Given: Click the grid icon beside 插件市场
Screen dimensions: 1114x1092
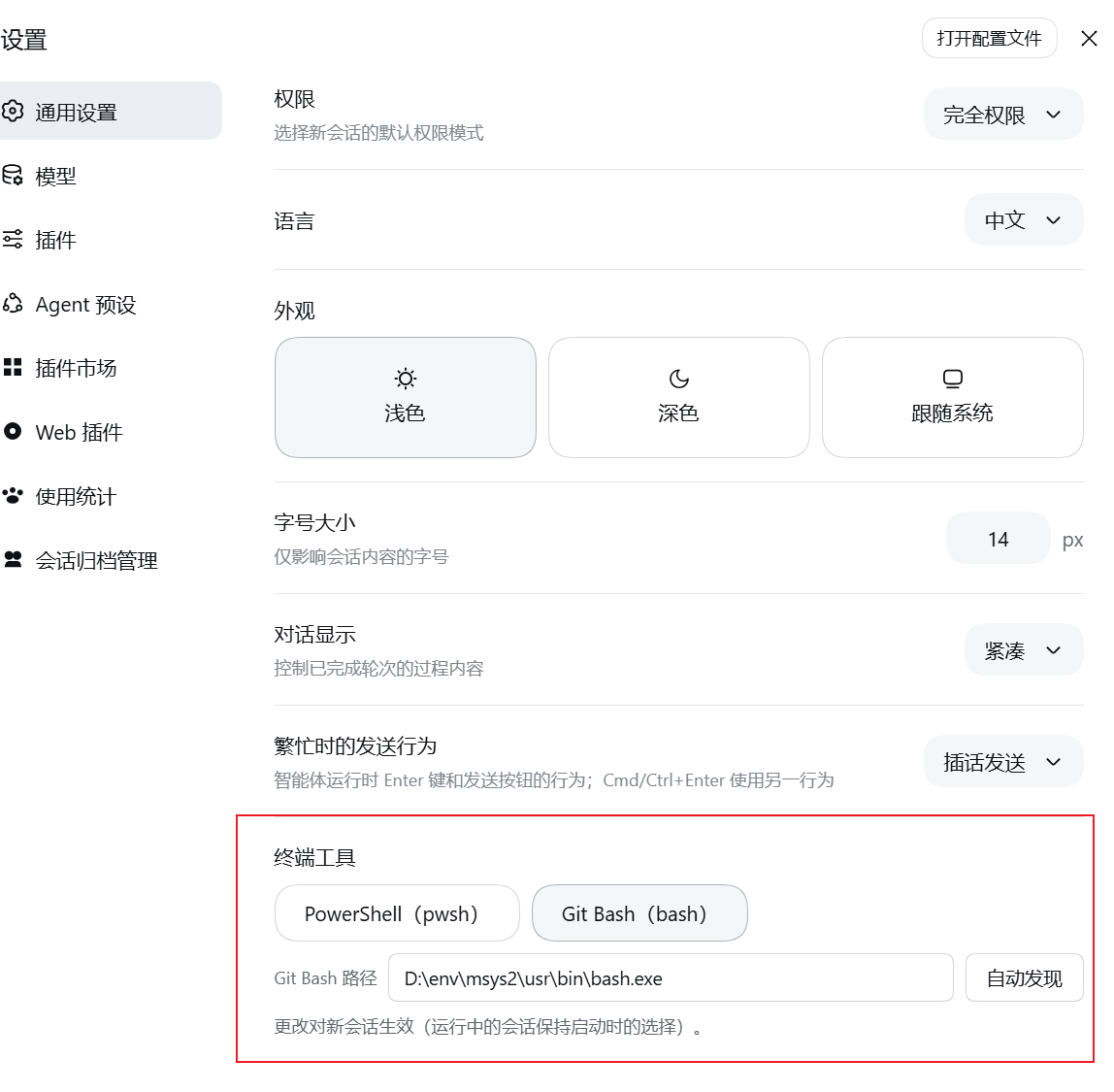Looking at the screenshot, I should [13, 367].
